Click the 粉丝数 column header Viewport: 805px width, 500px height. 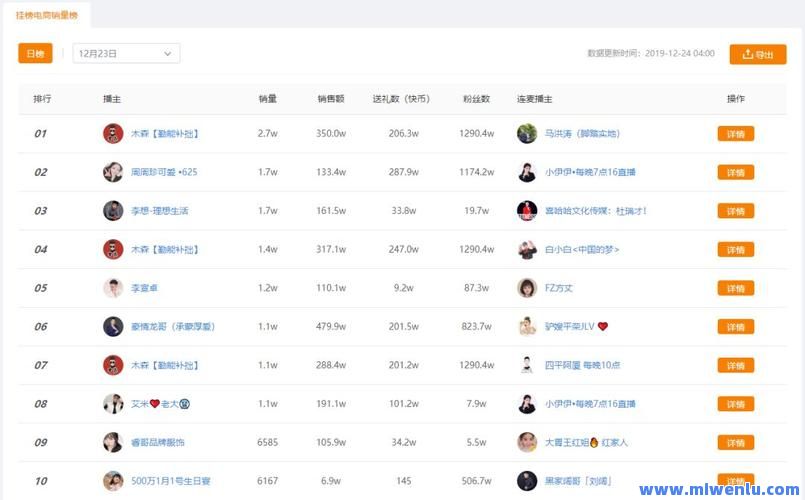click(x=475, y=99)
